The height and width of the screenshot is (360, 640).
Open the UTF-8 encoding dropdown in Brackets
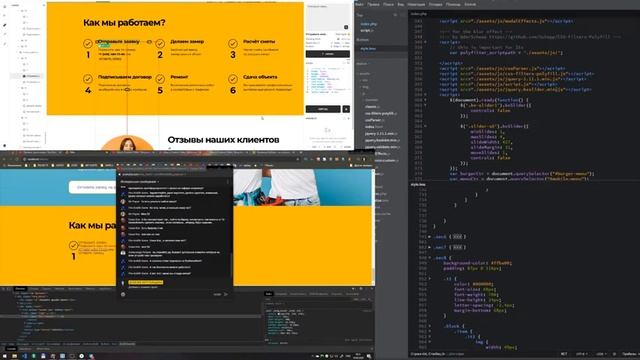(582, 354)
